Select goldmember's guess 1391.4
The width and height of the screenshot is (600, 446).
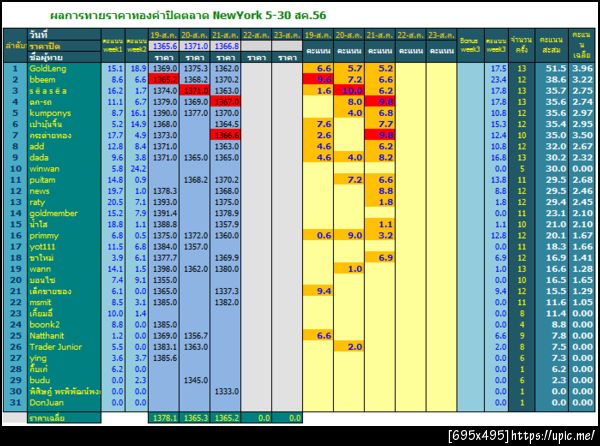pos(164,213)
